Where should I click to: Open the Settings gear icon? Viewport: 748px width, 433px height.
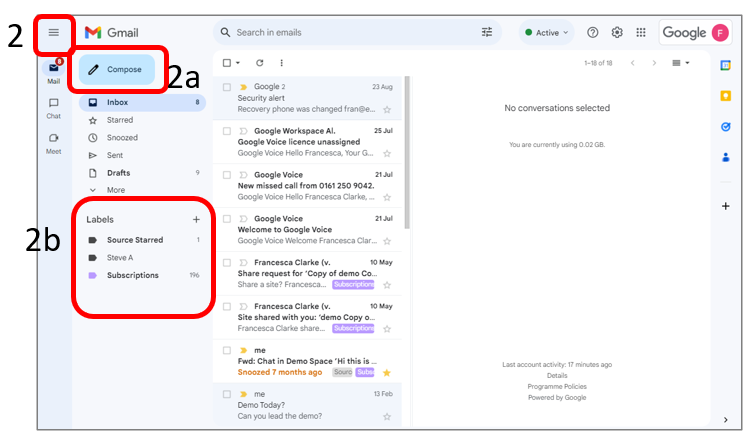coord(617,32)
